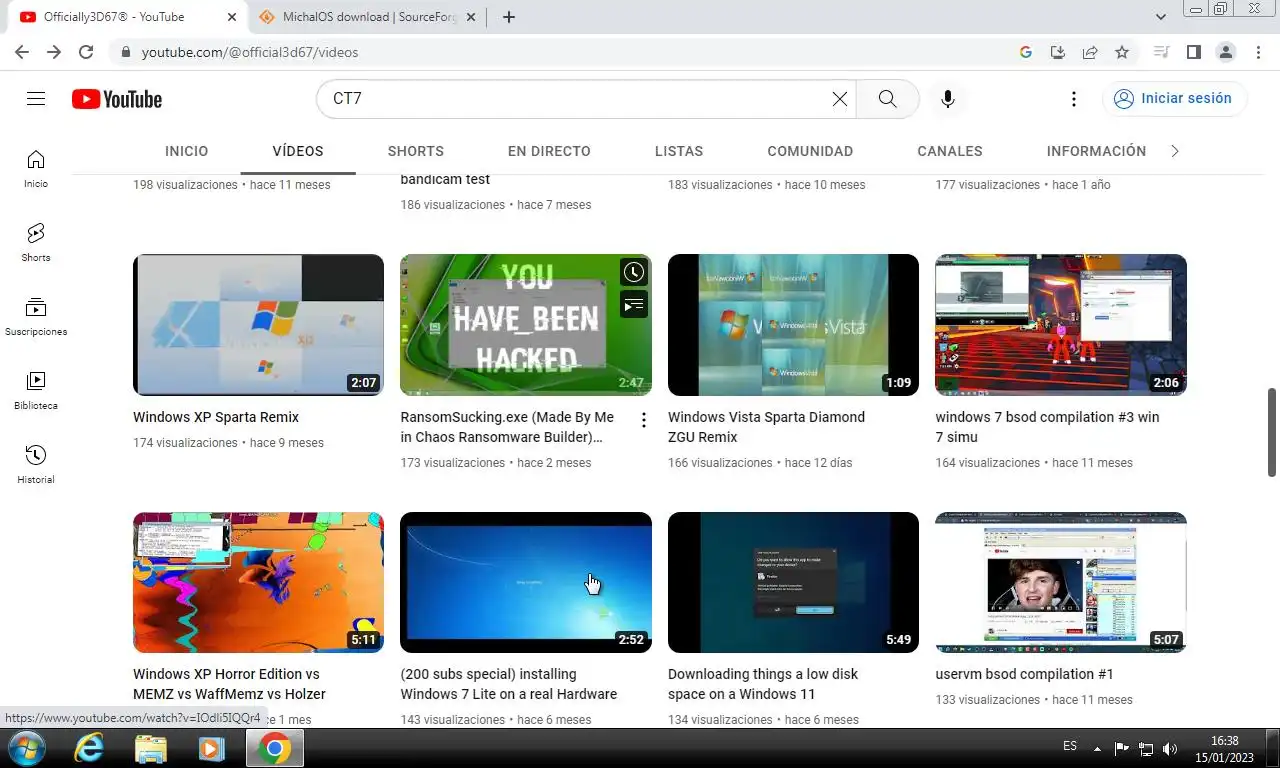The height and width of the screenshot is (768, 1280).
Task: Switch to the INICIO channel tab
Action: [x=187, y=151]
